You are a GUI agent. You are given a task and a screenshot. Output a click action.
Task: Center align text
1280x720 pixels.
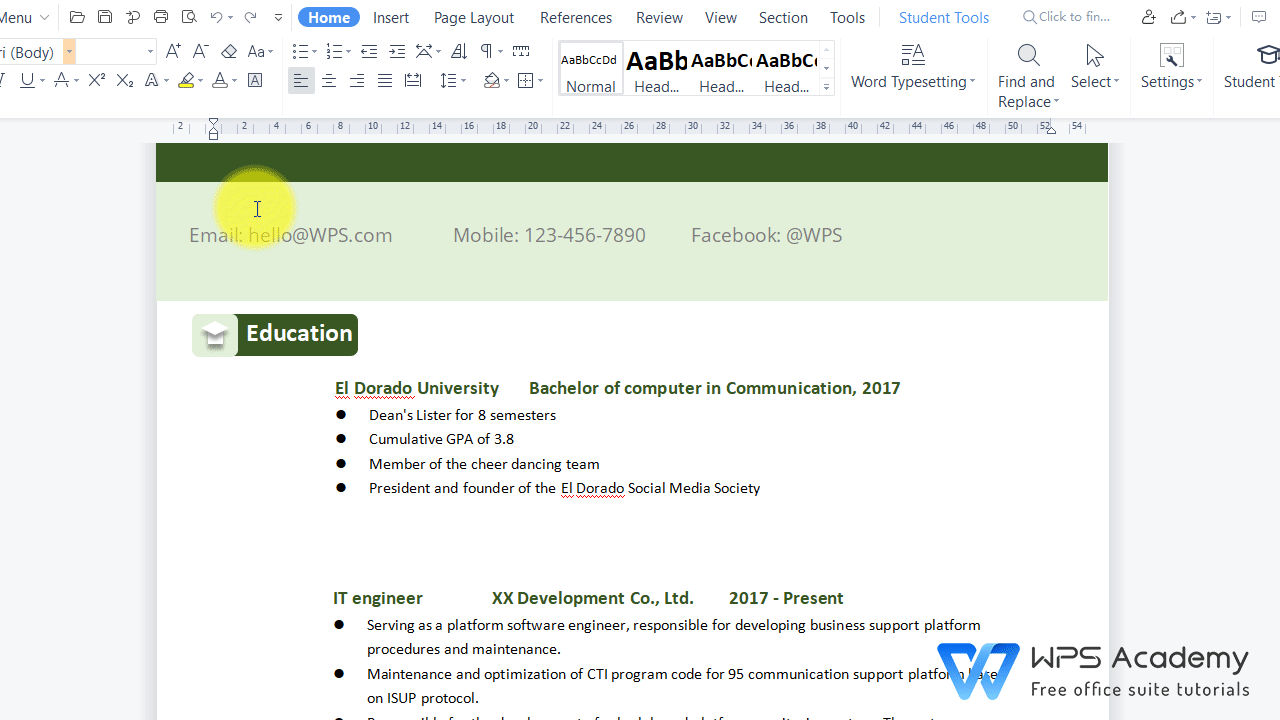329,80
